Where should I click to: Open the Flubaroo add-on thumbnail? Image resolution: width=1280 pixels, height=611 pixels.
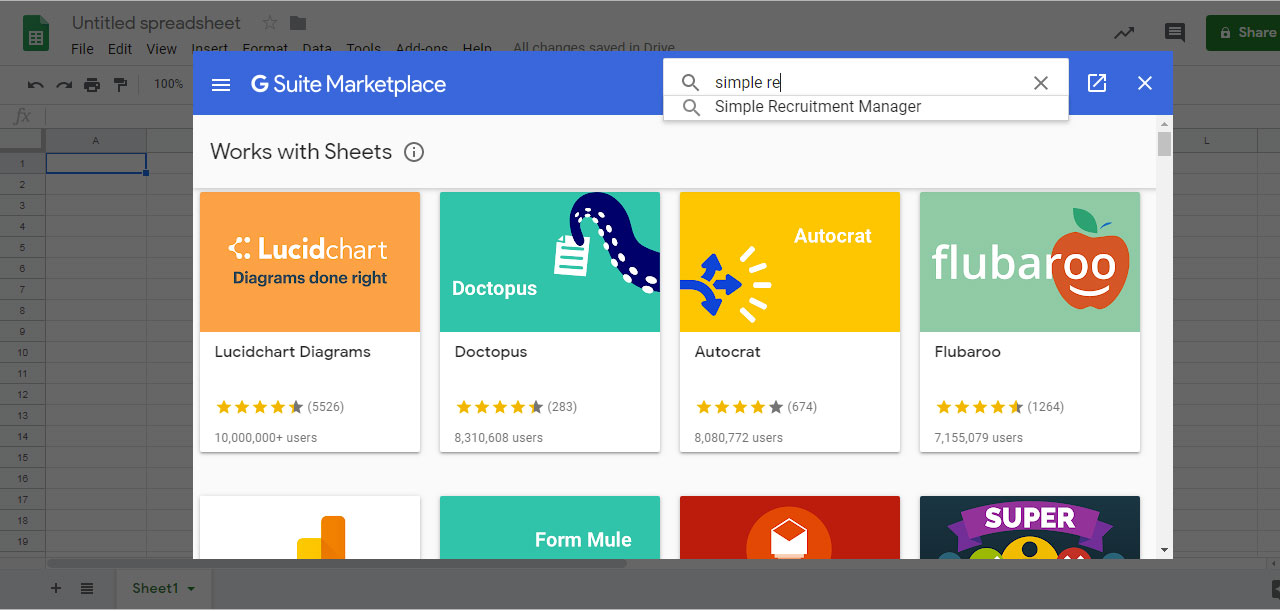pyautogui.click(x=1030, y=262)
